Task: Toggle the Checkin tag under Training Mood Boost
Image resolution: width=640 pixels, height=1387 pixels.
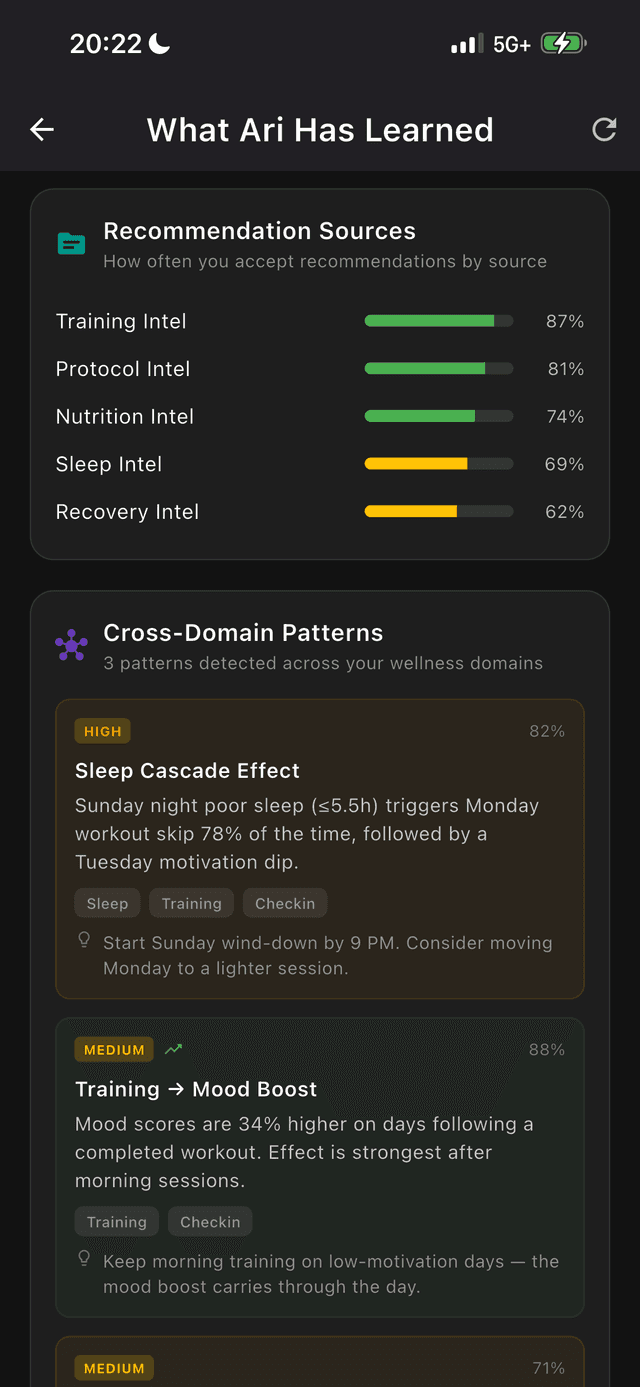Action: pos(210,1221)
